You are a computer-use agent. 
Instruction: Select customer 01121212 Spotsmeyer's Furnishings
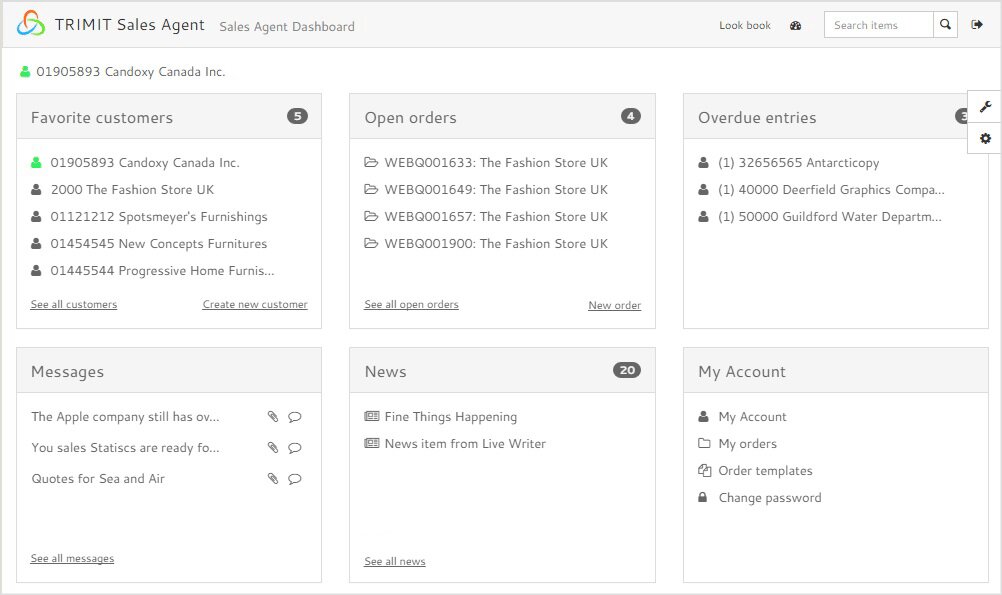pos(158,217)
